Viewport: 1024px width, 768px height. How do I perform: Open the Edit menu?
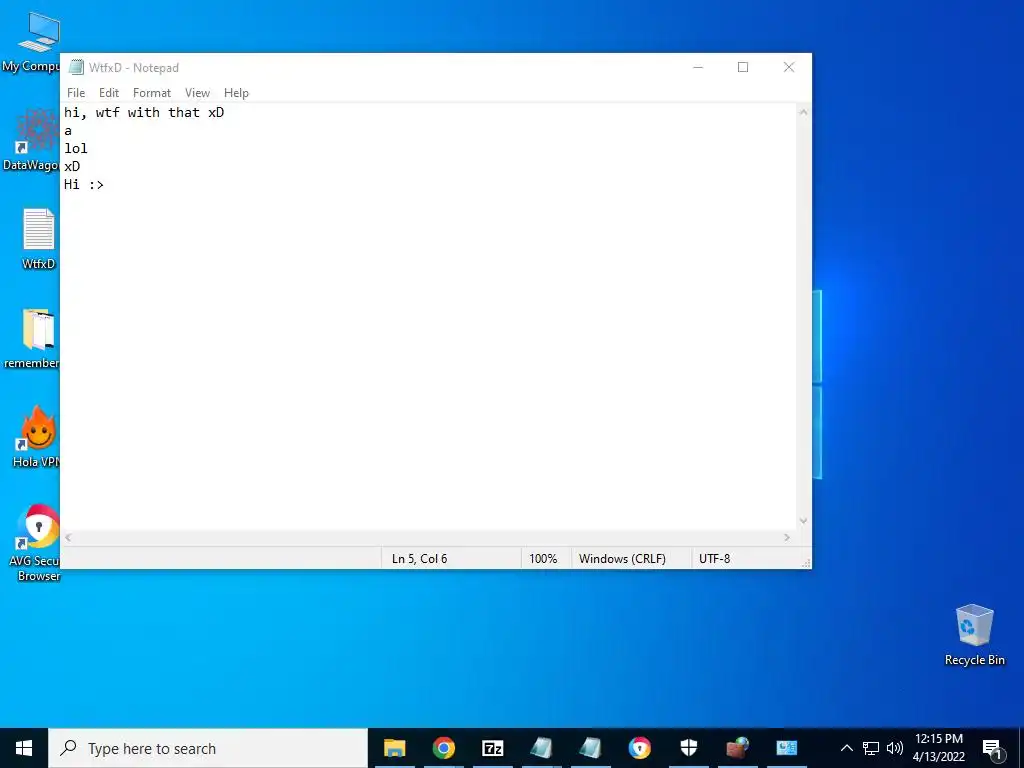(108, 93)
